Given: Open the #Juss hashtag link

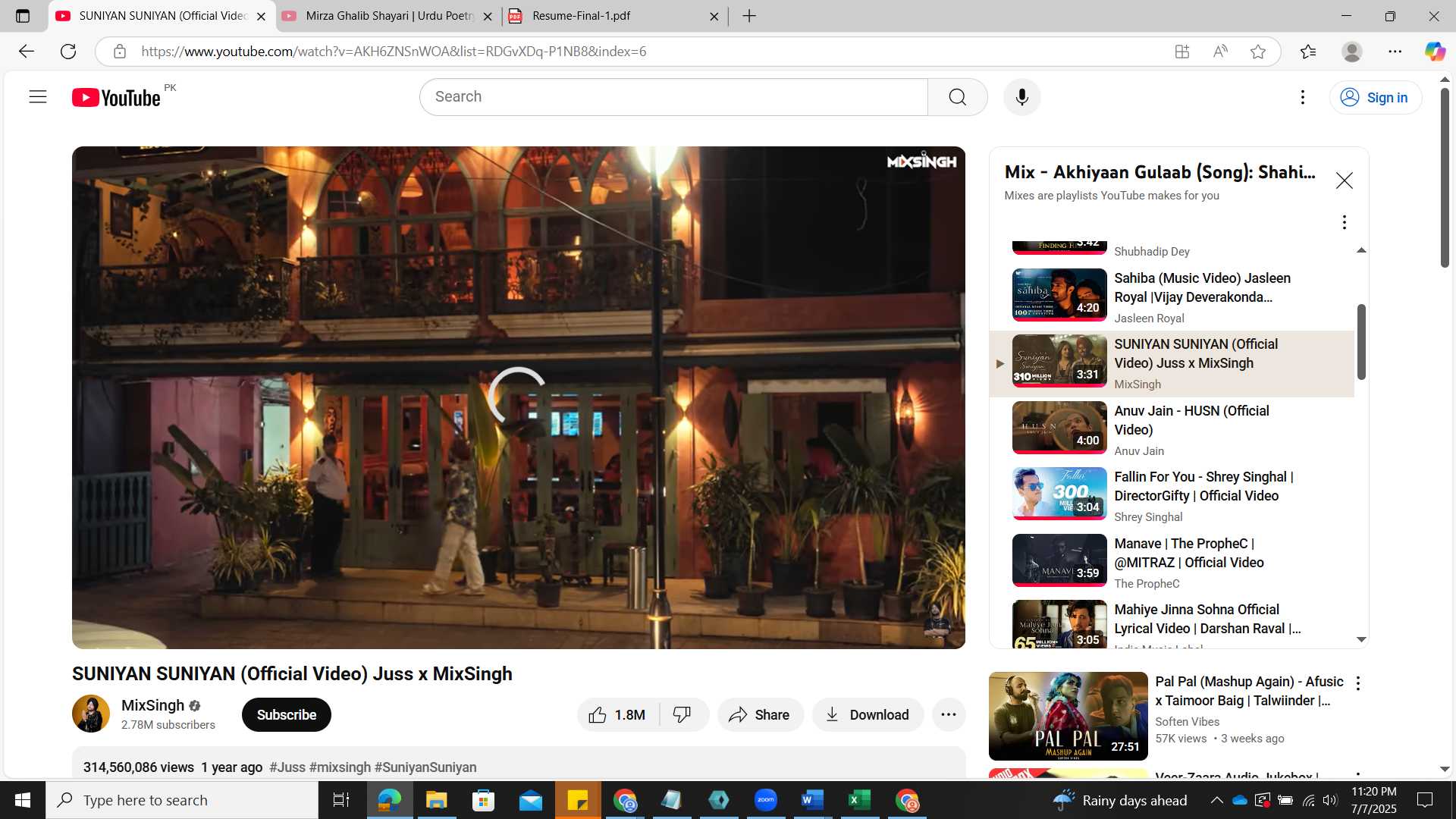Looking at the screenshot, I should 287,767.
